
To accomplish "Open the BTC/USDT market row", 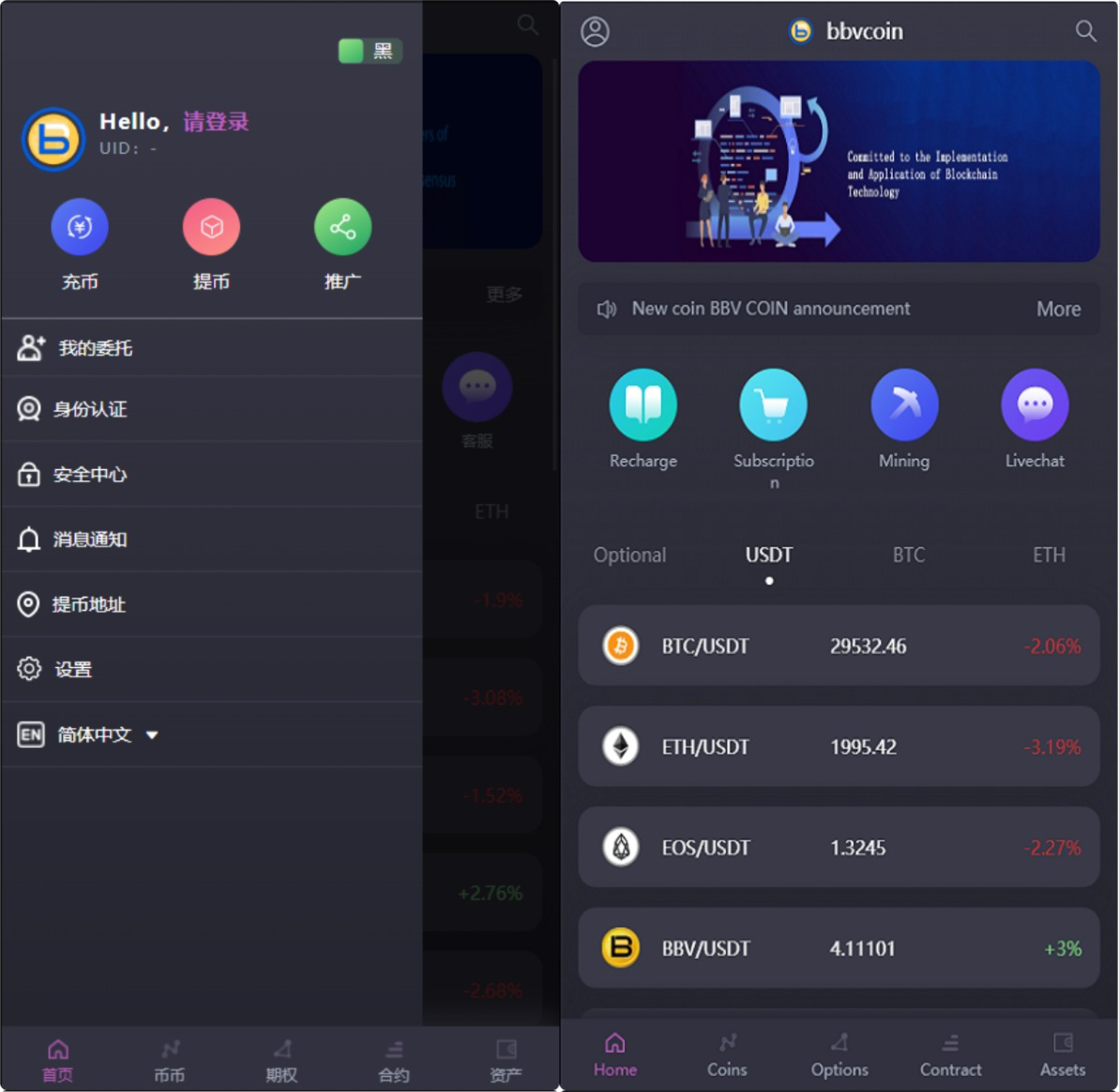I will (839, 646).
